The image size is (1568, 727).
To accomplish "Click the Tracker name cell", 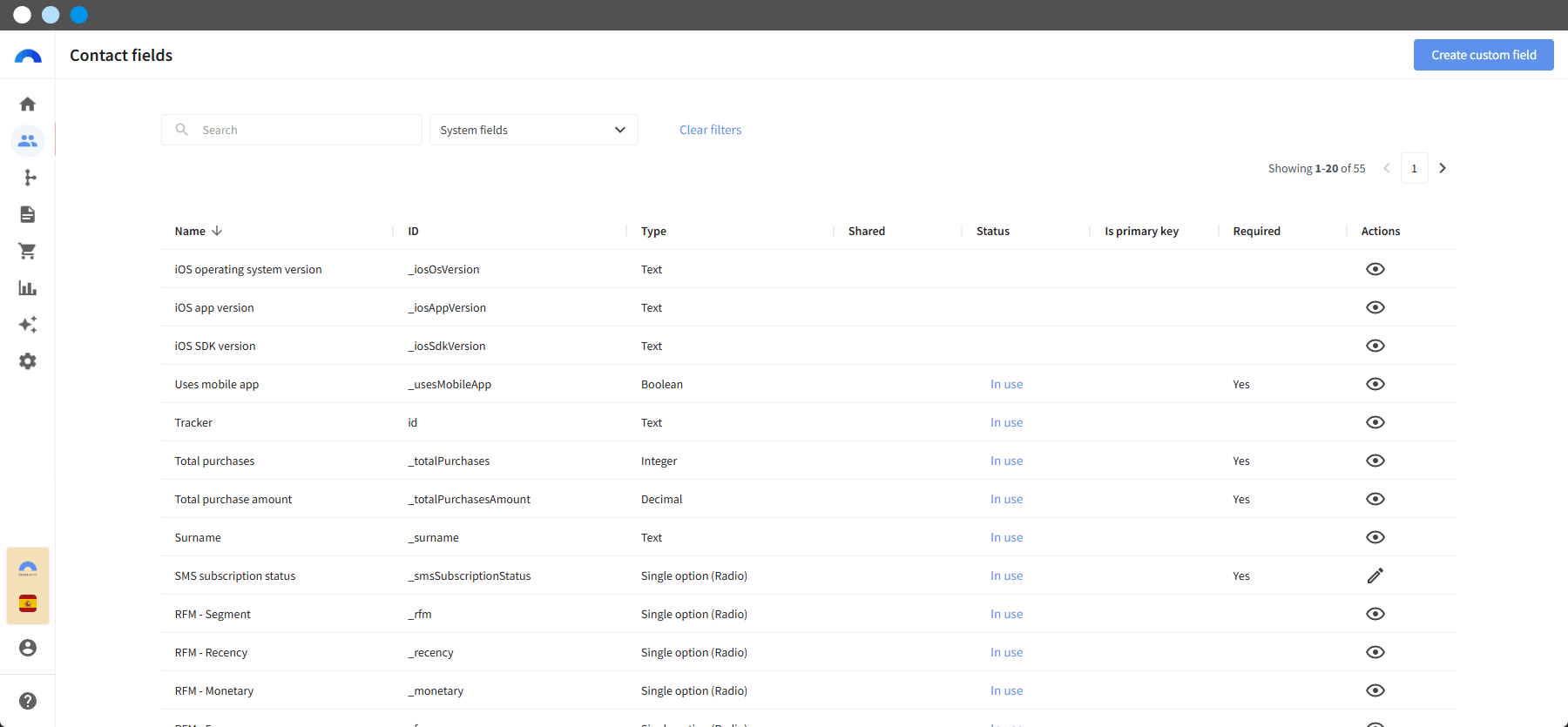I will [193, 422].
